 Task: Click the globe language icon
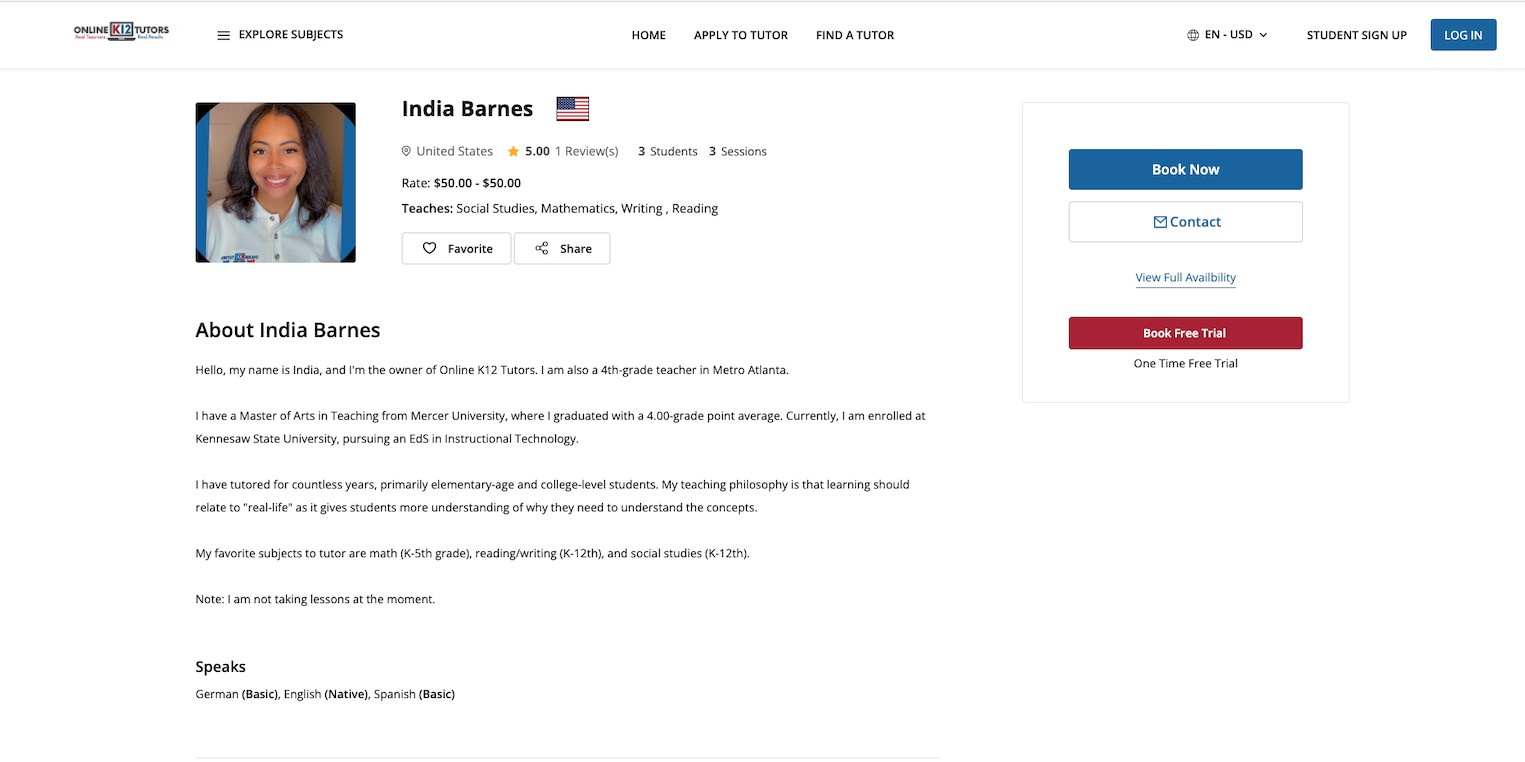(x=1192, y=35)
